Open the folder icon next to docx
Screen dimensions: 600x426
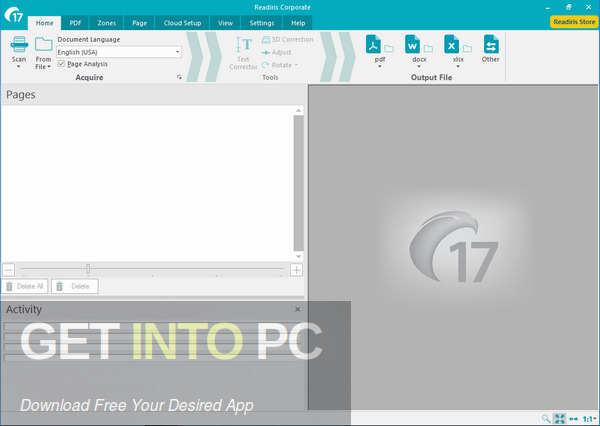pyautogui.click(x=429, y=49)
